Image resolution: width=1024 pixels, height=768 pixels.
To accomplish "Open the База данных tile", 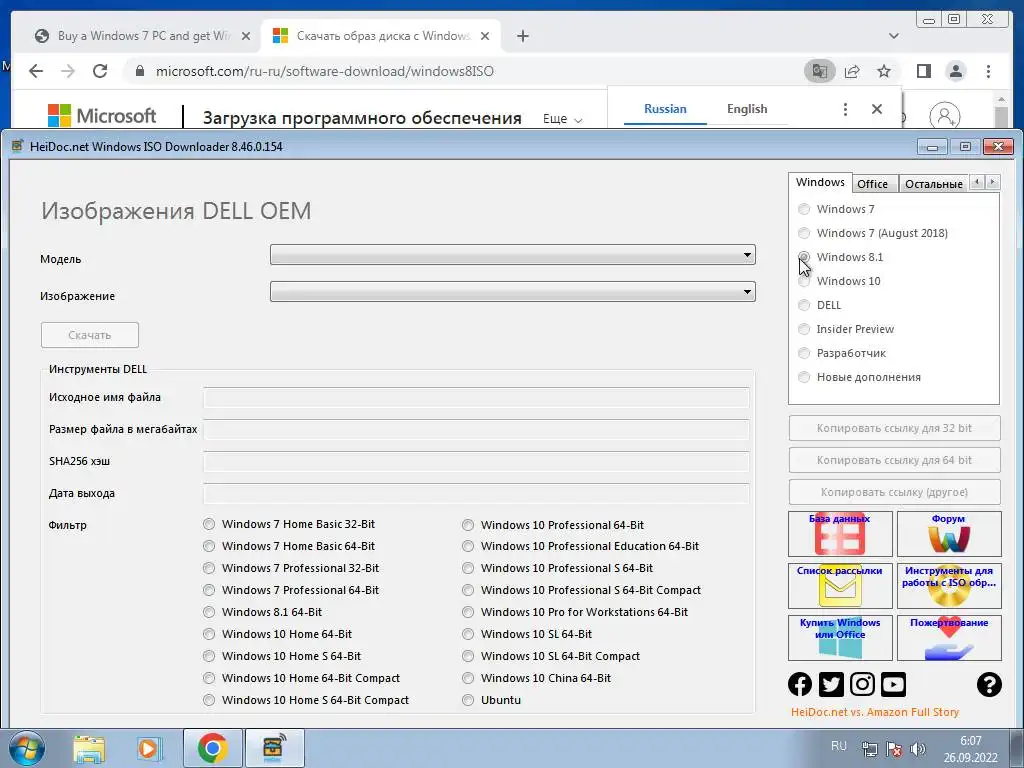I will point(840,534).
